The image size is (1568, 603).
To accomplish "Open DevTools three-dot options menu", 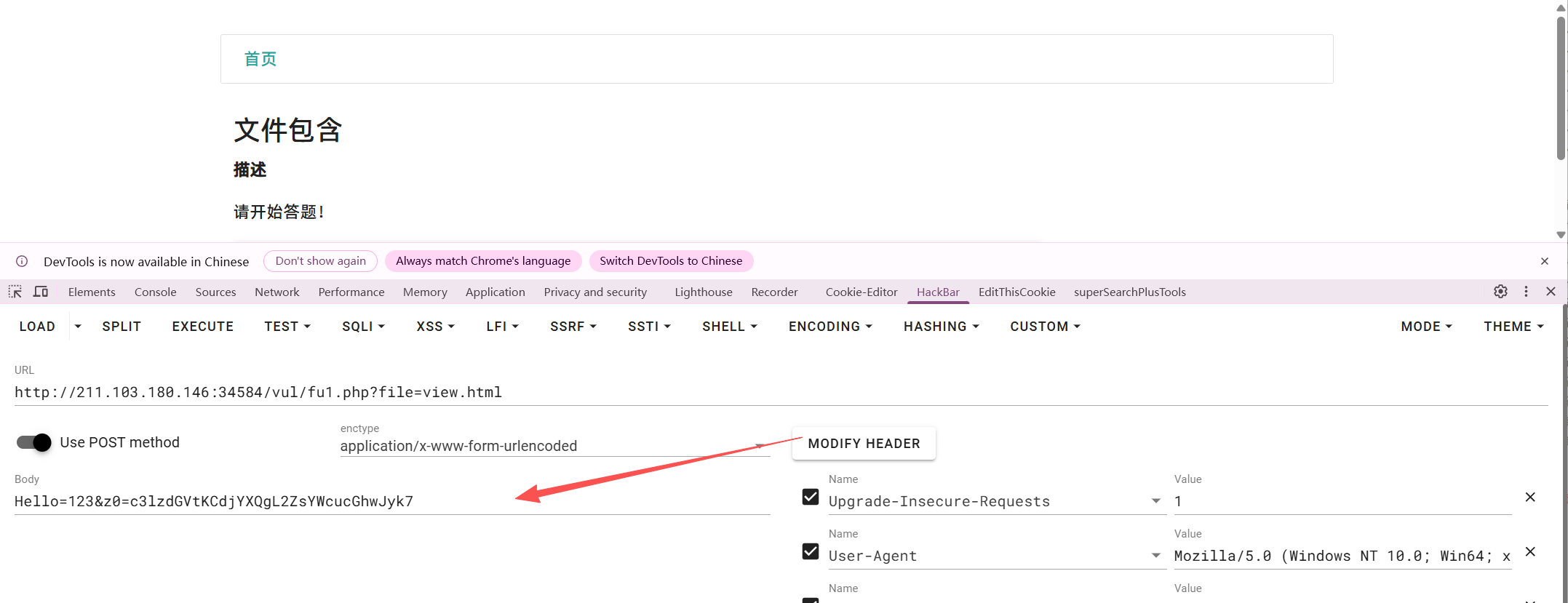I will pos(1526,292).
